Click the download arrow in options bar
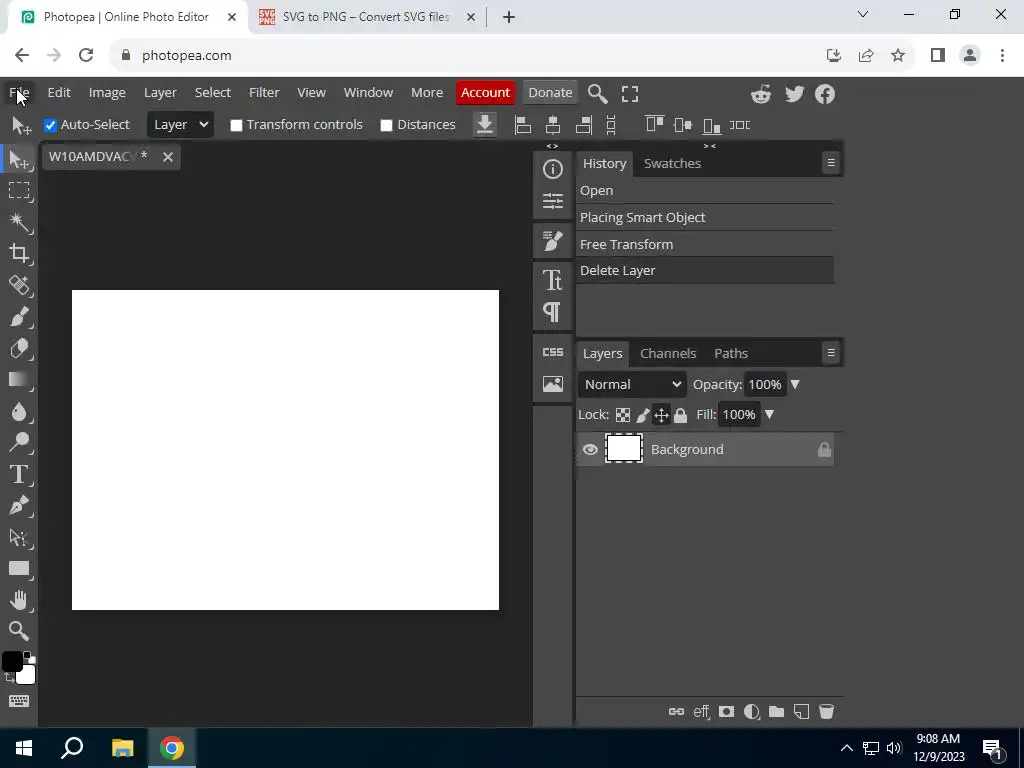 point(485,124)
